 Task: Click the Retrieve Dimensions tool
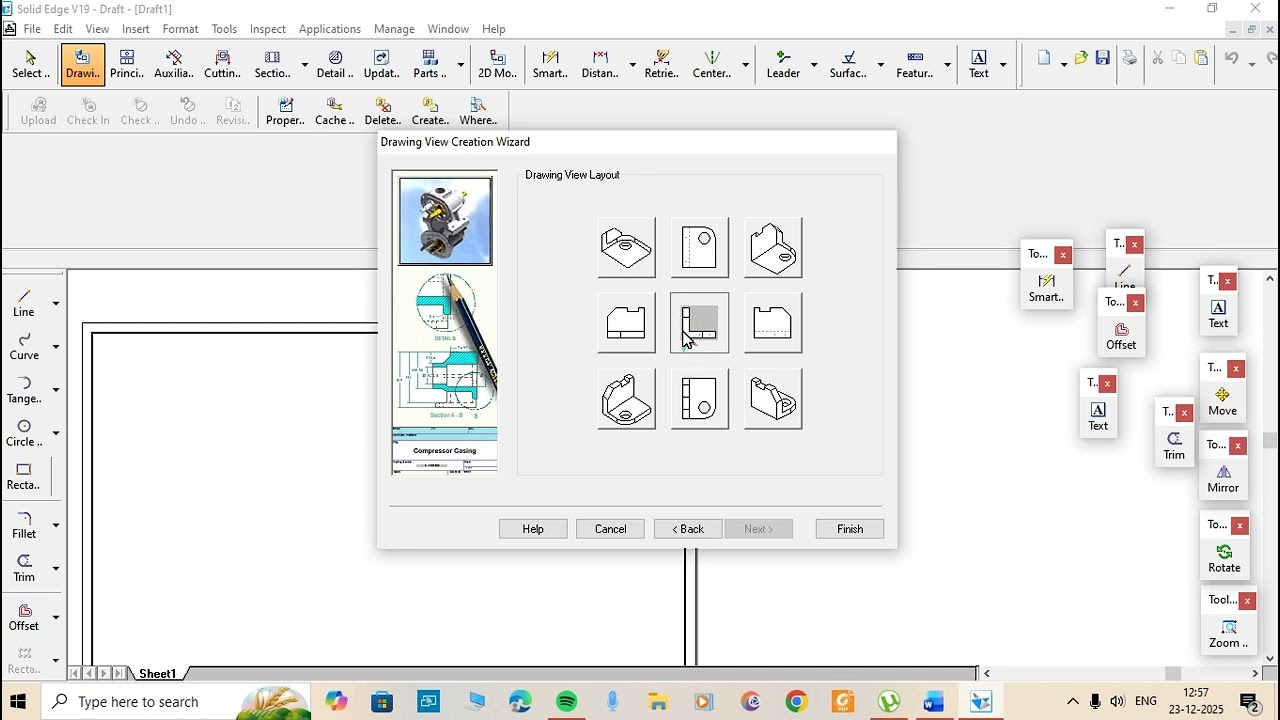[x=661, y=65]
